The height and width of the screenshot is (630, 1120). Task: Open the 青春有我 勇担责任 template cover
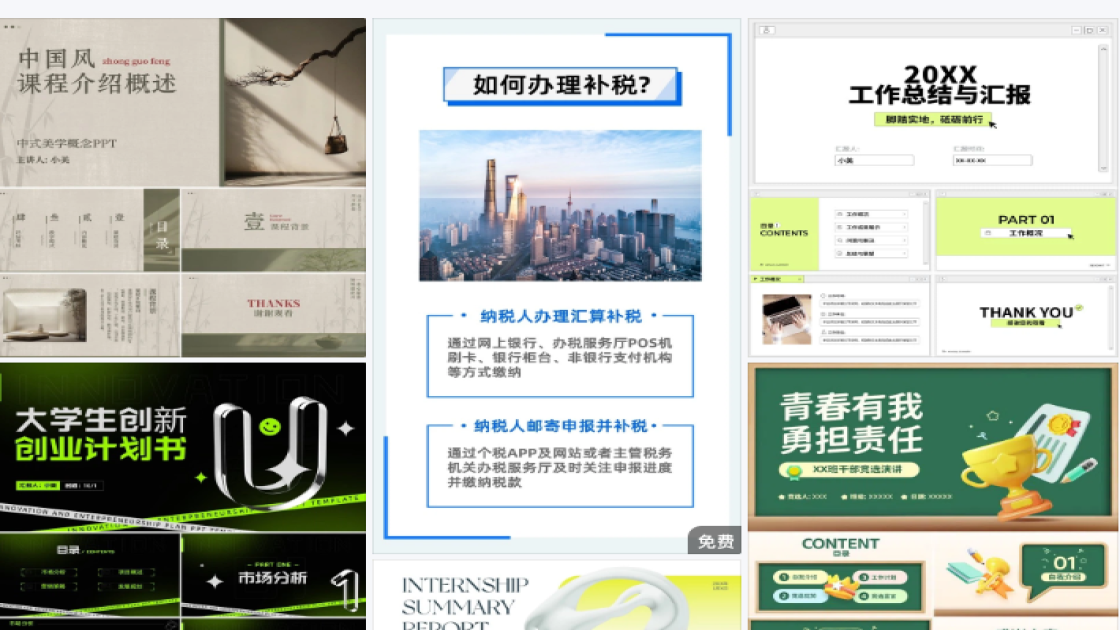pyautogui.click(x=932, y=446)
